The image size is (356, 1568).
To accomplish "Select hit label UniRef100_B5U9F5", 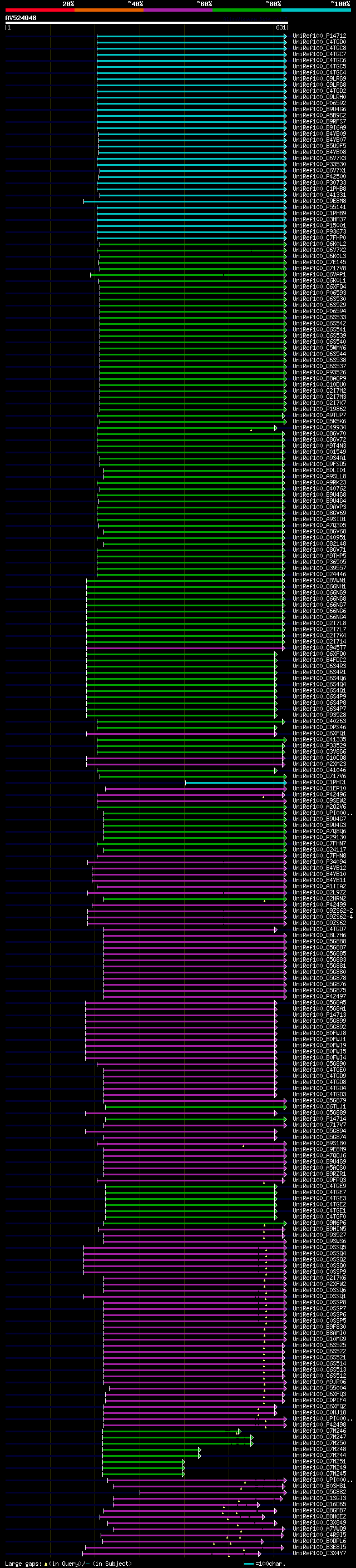I will point(319,146).
